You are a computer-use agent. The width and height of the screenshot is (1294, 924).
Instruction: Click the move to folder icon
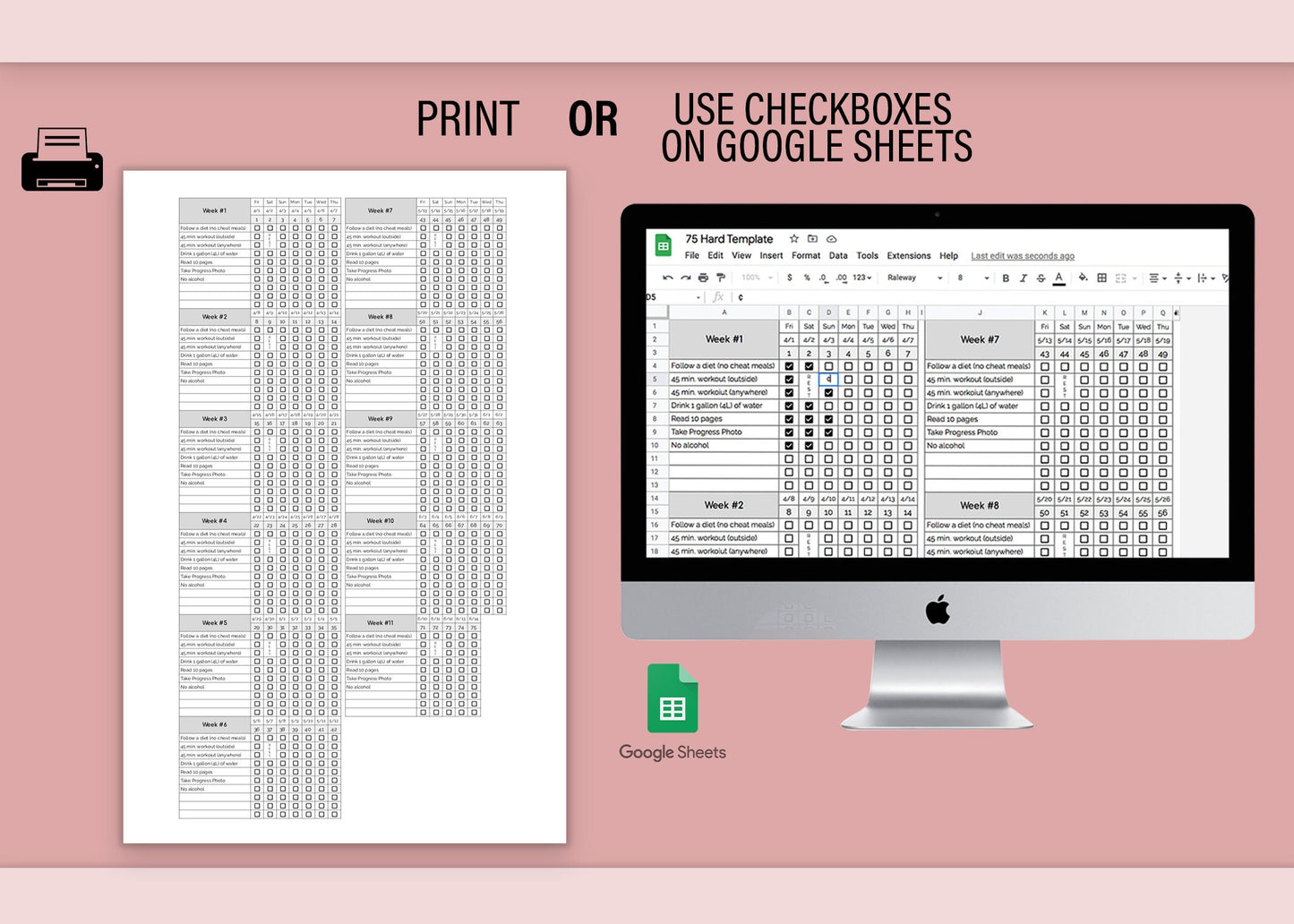click(812, 239)
